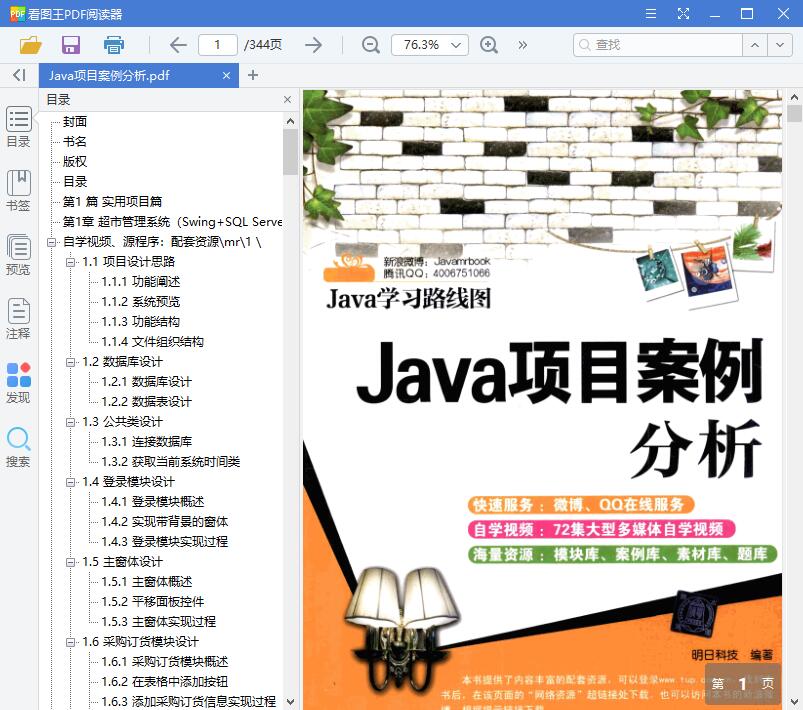Collapse the left sidebar panel

pos(19,75)
